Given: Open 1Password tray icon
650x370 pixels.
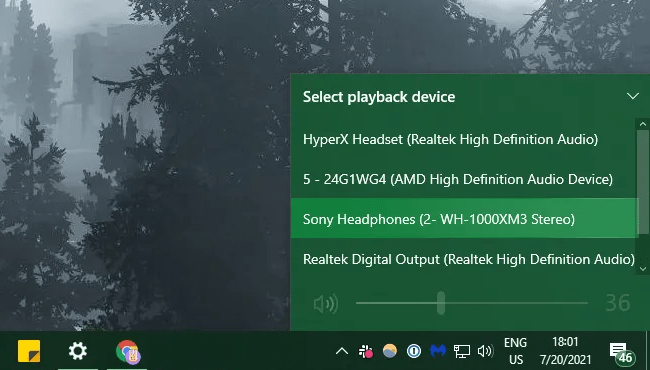Looking at the screenshot, I should (x=414, y=351).
